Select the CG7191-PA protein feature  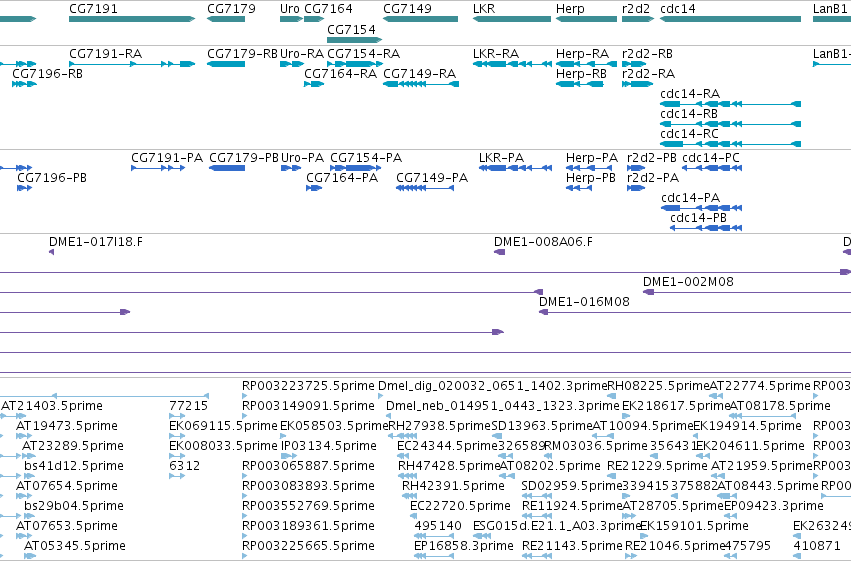[158, 168]
